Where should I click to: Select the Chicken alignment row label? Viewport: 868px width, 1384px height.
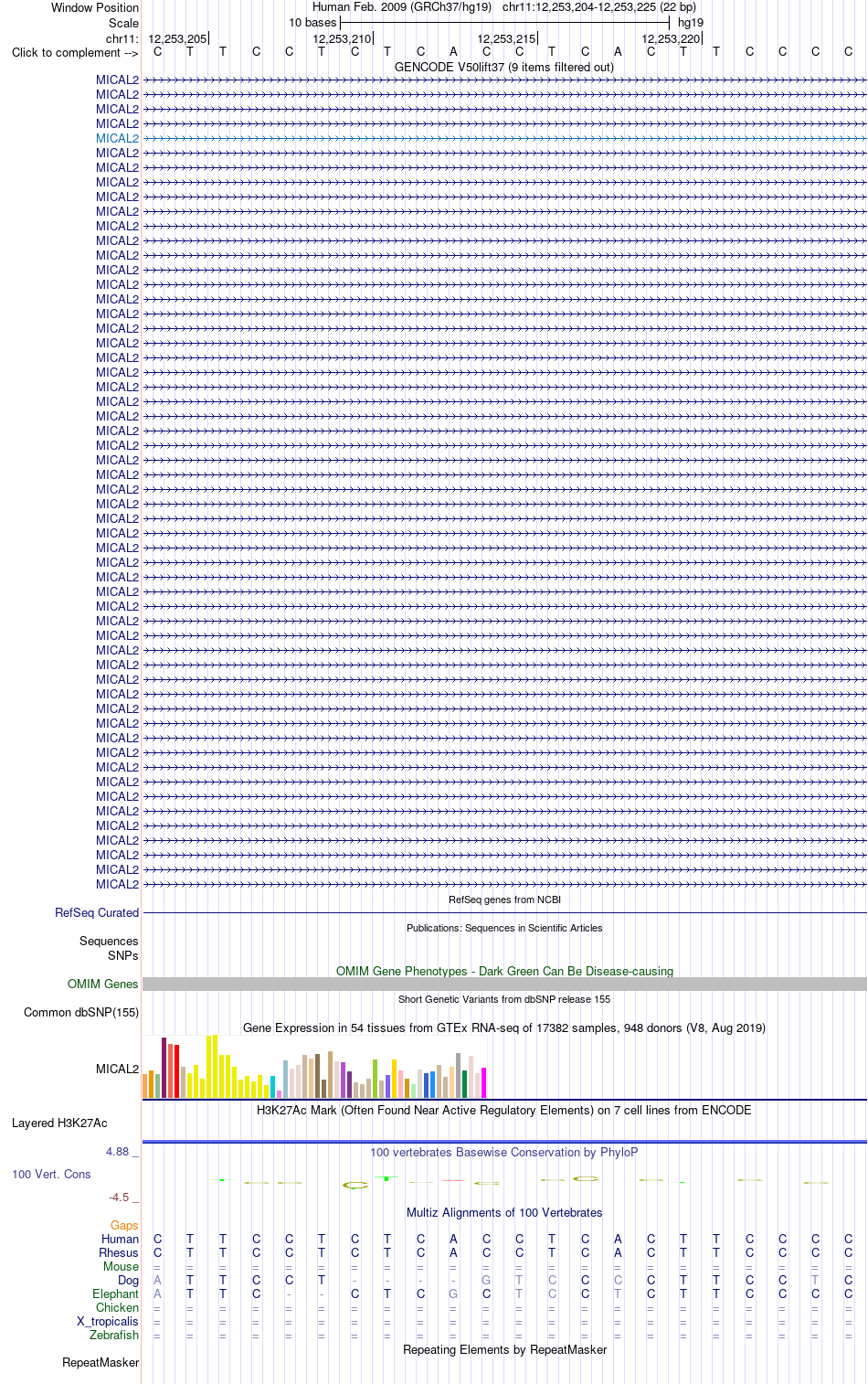[117, 1307]
